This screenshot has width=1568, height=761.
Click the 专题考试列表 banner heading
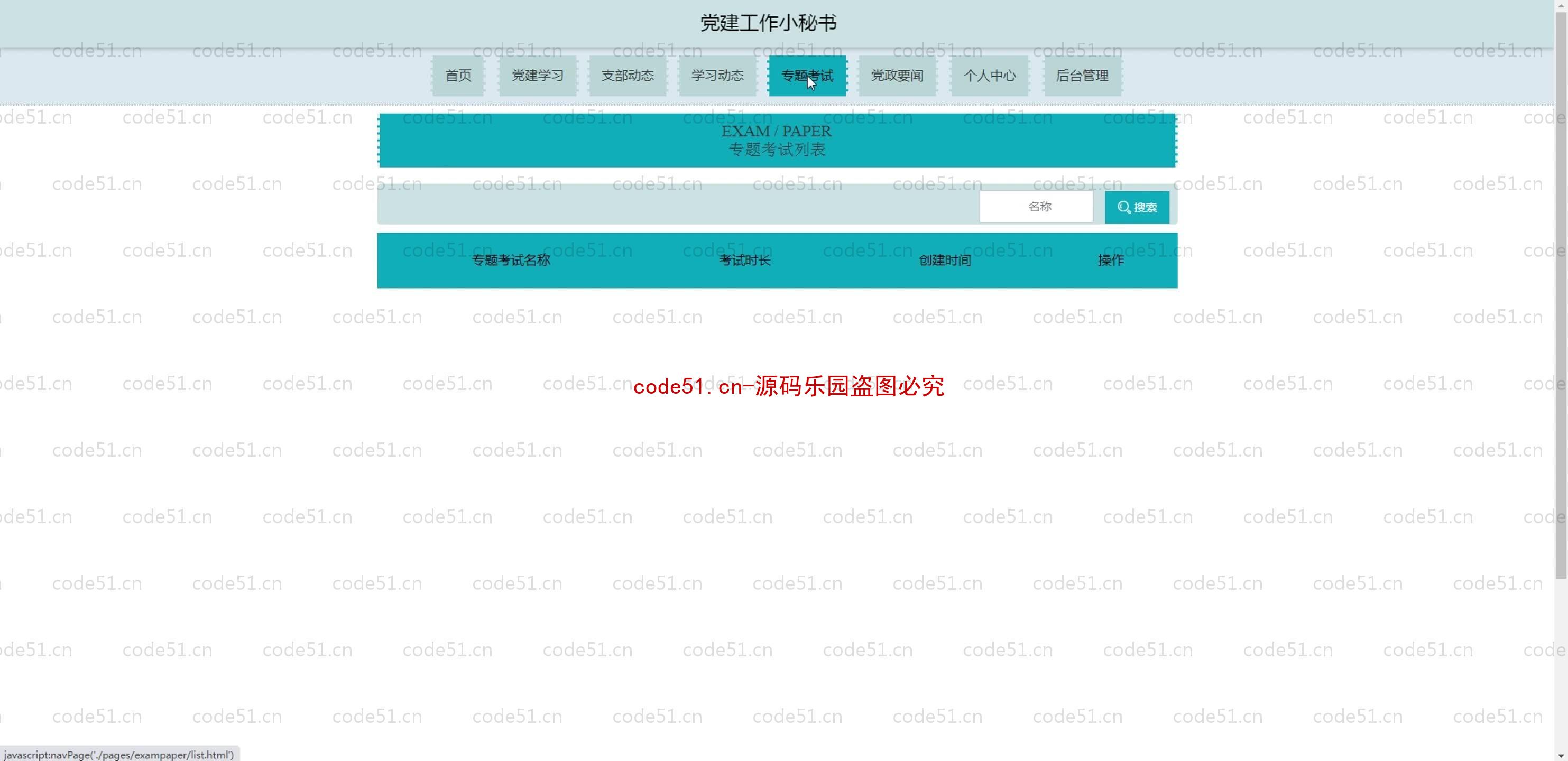pyautogui.click(x=777, y=150)
